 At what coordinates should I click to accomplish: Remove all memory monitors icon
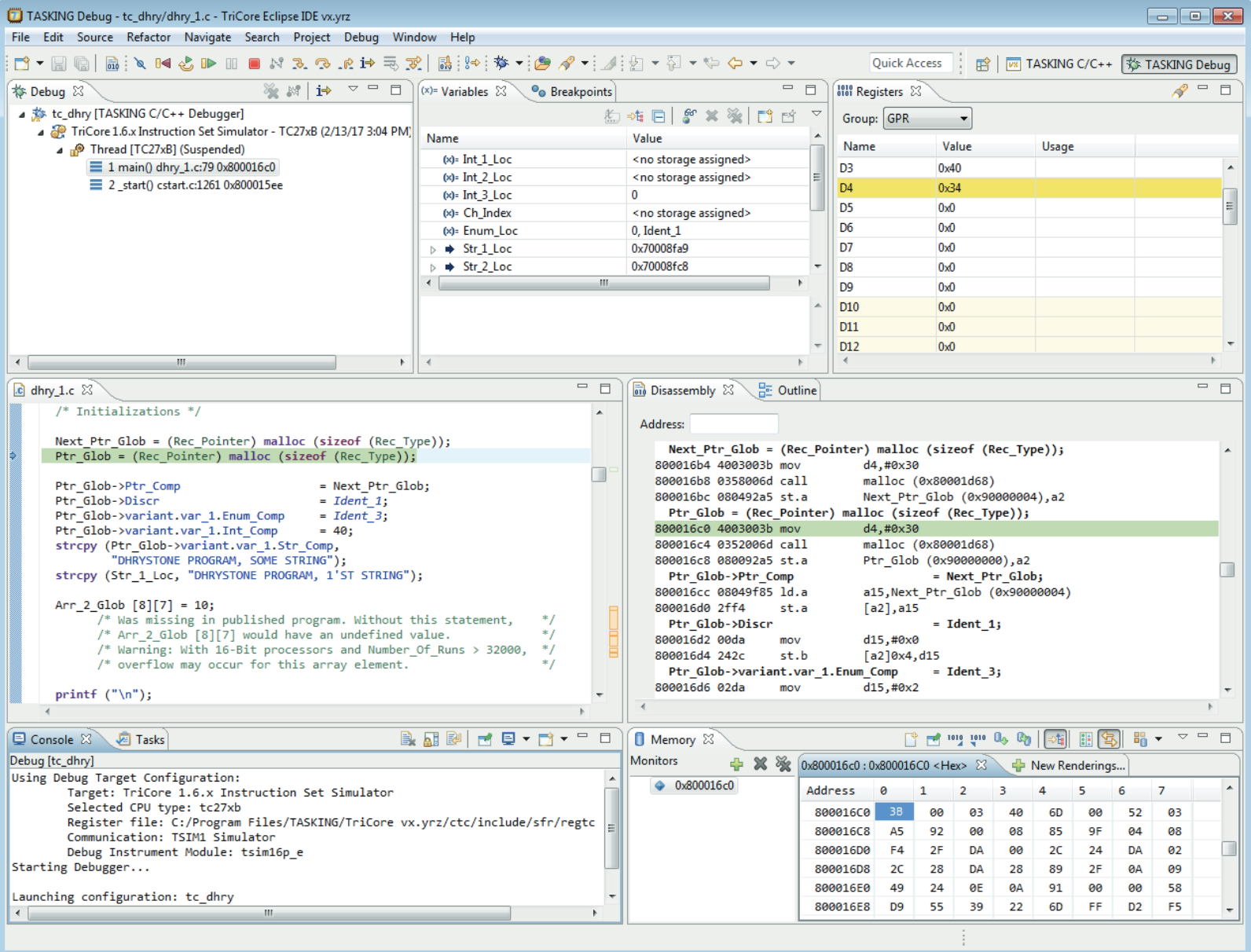click(x=783, y=763)
